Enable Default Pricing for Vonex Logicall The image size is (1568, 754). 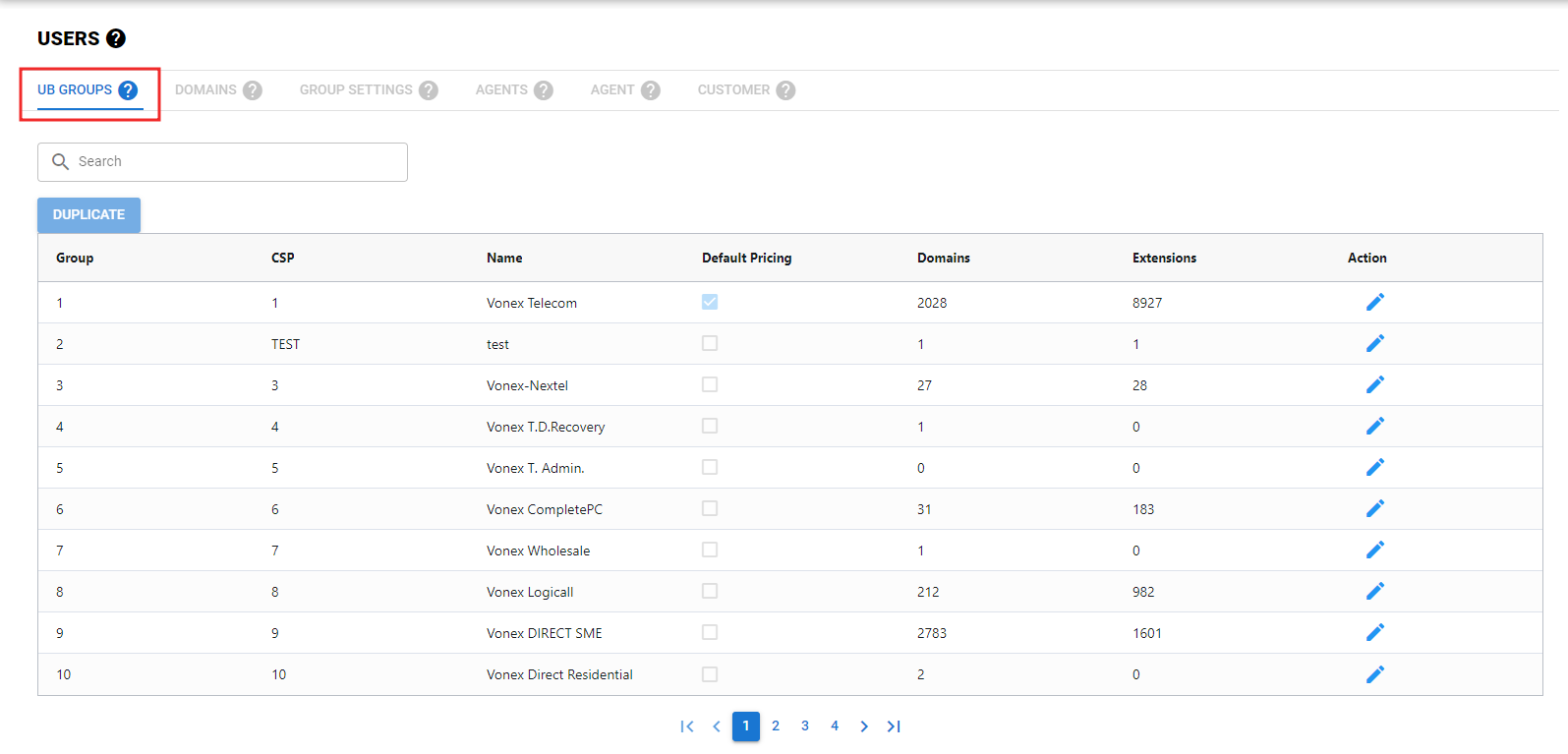[710, 591]
